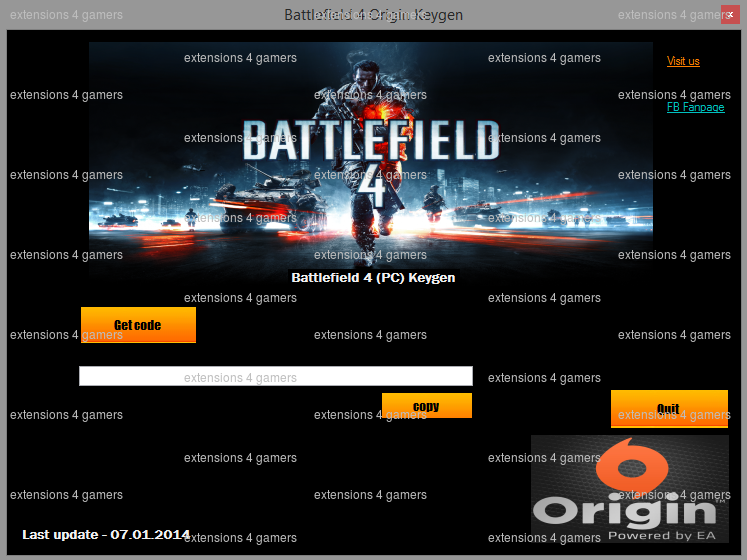Close the Battlefield 4 Origin Keygen window
The image size is (747, 560).
[x=730, y=14]
